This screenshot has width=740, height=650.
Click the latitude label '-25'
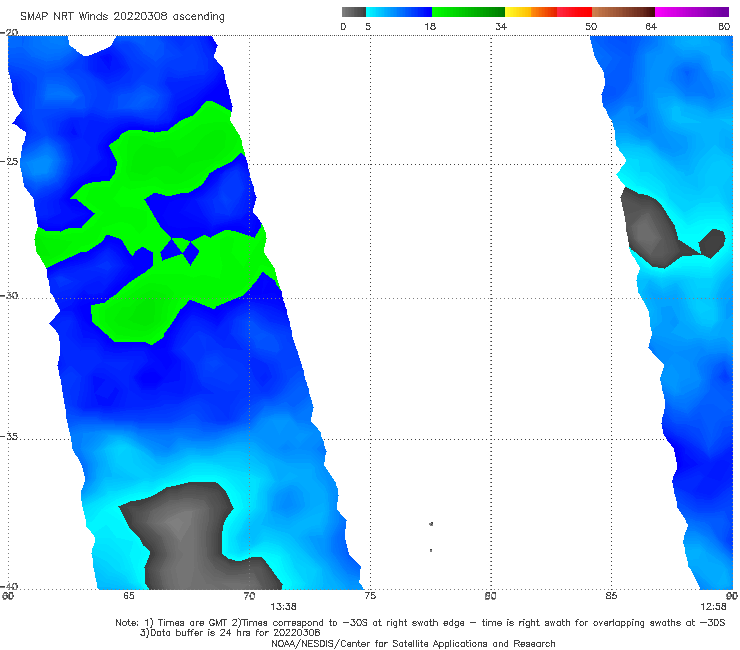(9, 161)
